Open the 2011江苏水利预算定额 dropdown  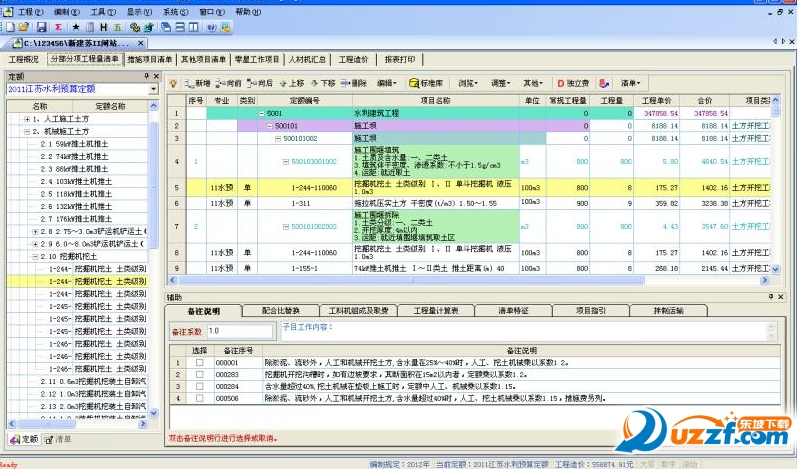pos(153,89)
